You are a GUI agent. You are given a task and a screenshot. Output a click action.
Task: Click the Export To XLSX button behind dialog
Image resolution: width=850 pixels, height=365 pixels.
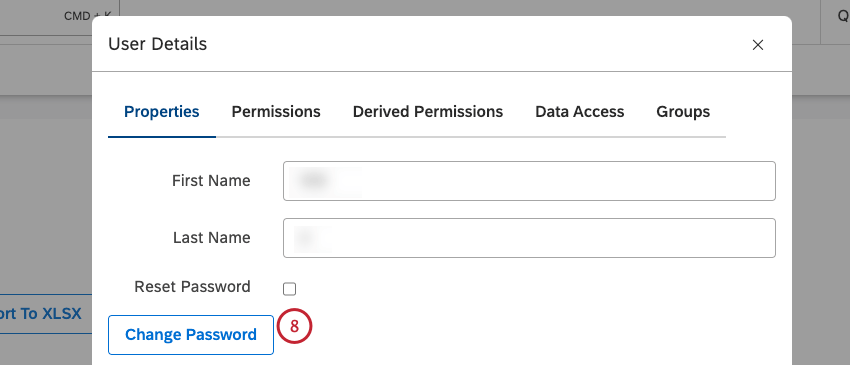coord(41,313)
